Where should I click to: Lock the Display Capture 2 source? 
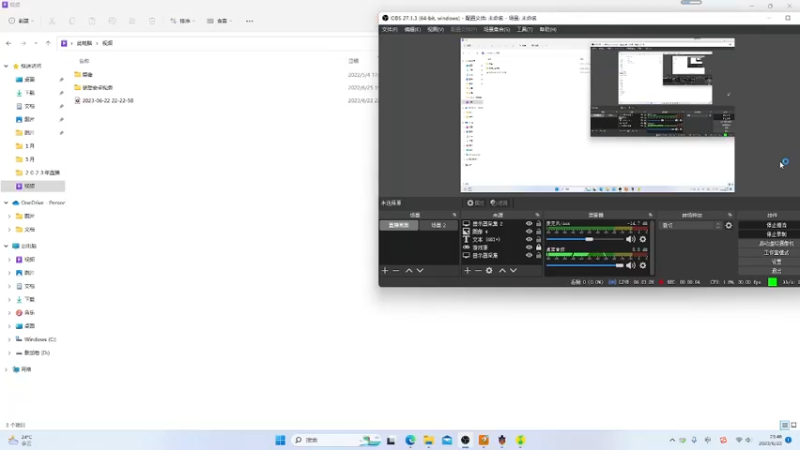[x=538, y=223]
